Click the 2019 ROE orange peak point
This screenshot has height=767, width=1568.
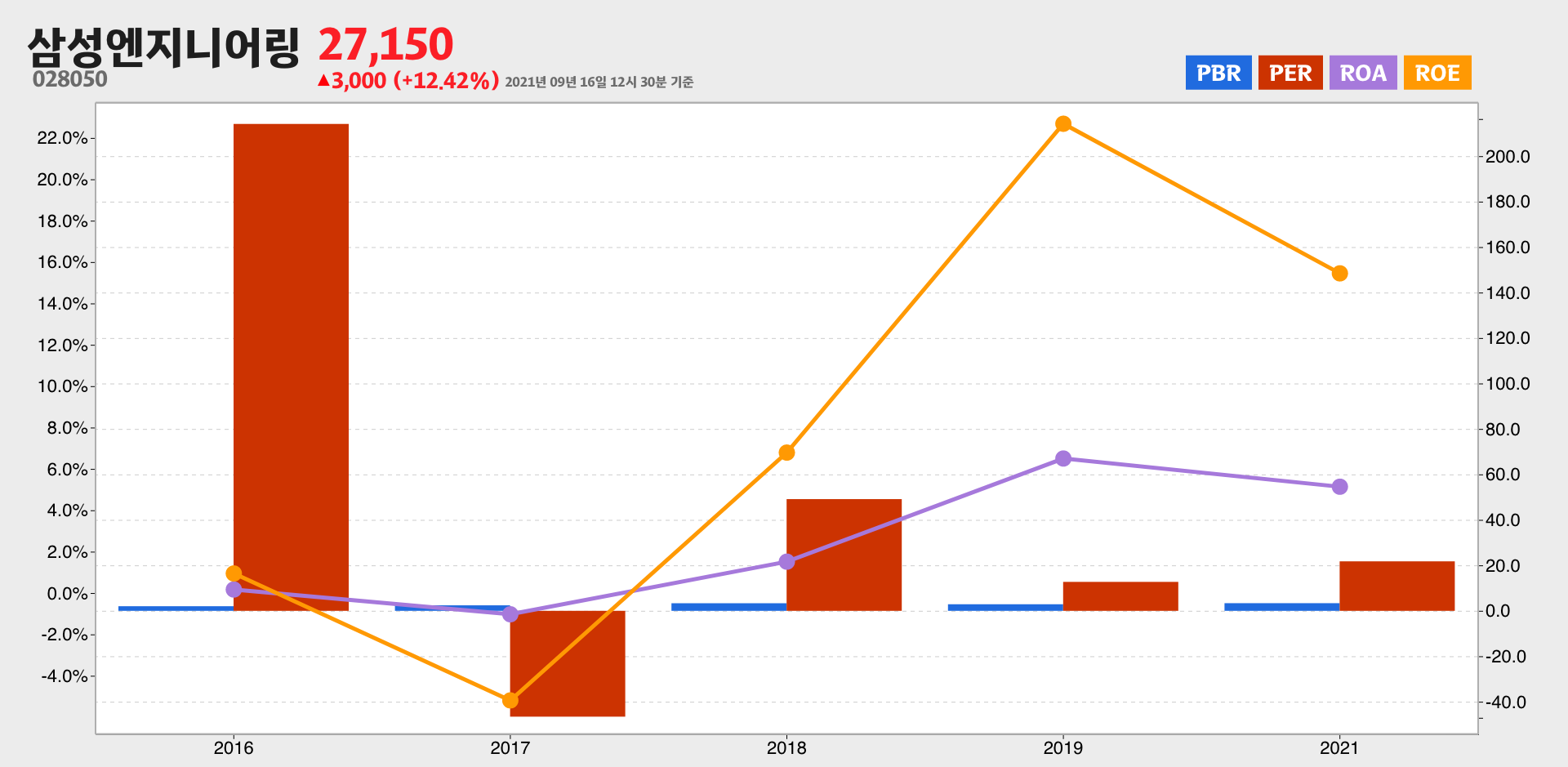1063,124
